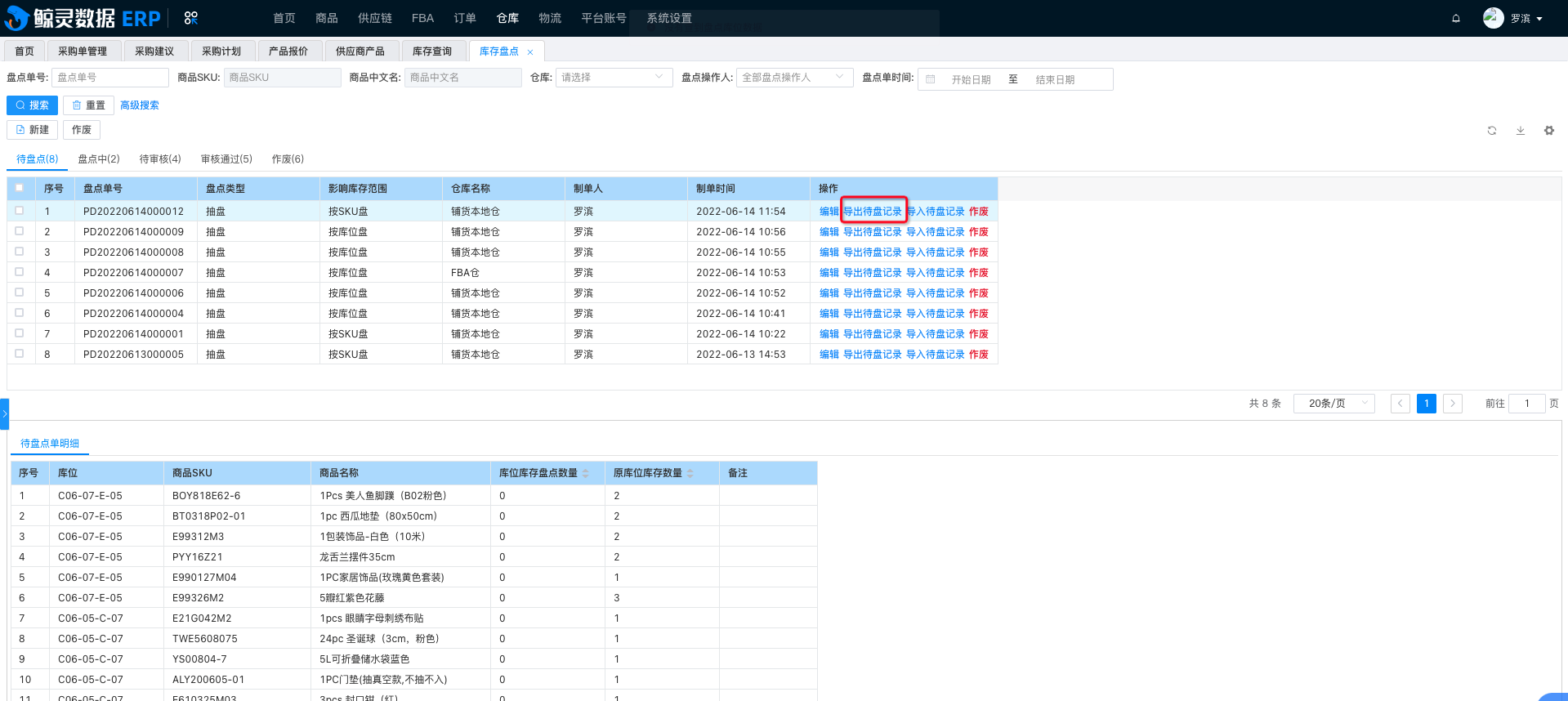1568x701 pixels.
Task: Switch to the 作废(6) tab
Action: [288, 159]
